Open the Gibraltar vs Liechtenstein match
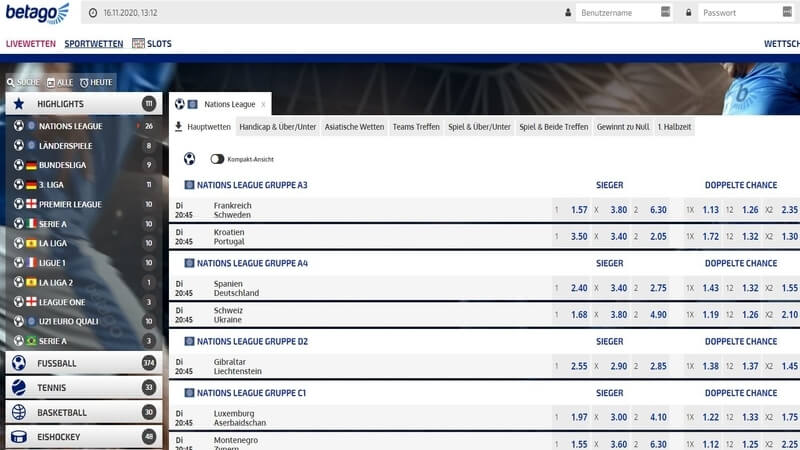Viewport: 800px width, 450px height. (238, 366)
